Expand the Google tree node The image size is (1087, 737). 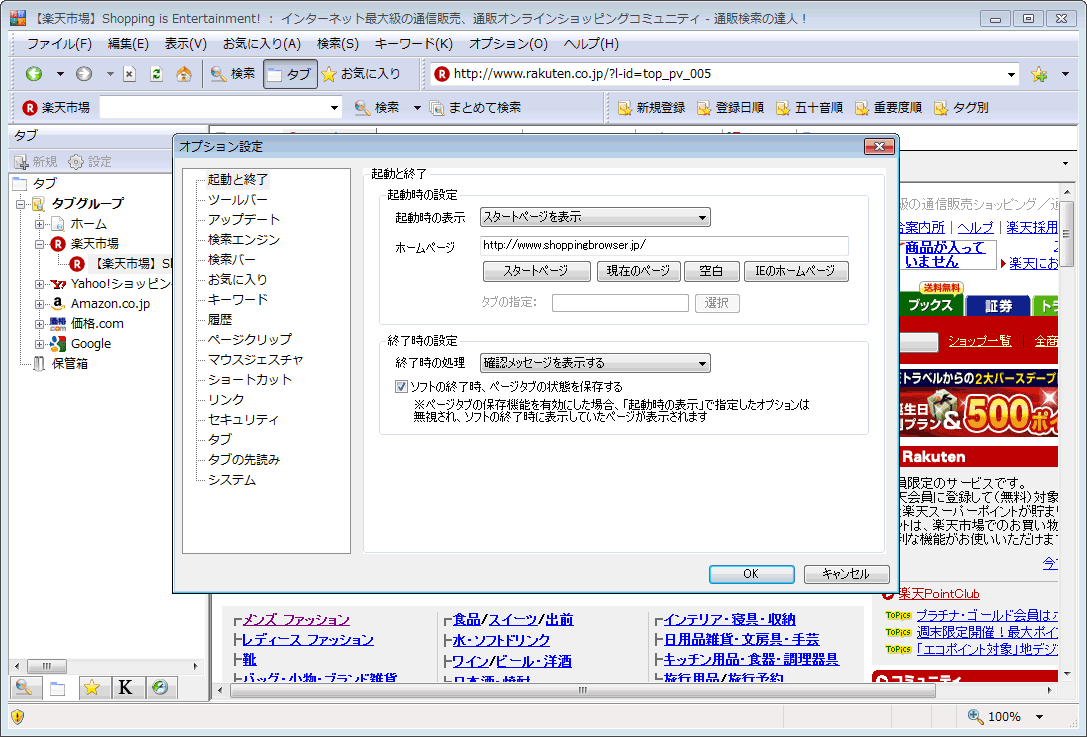click(x=40, y=344)
